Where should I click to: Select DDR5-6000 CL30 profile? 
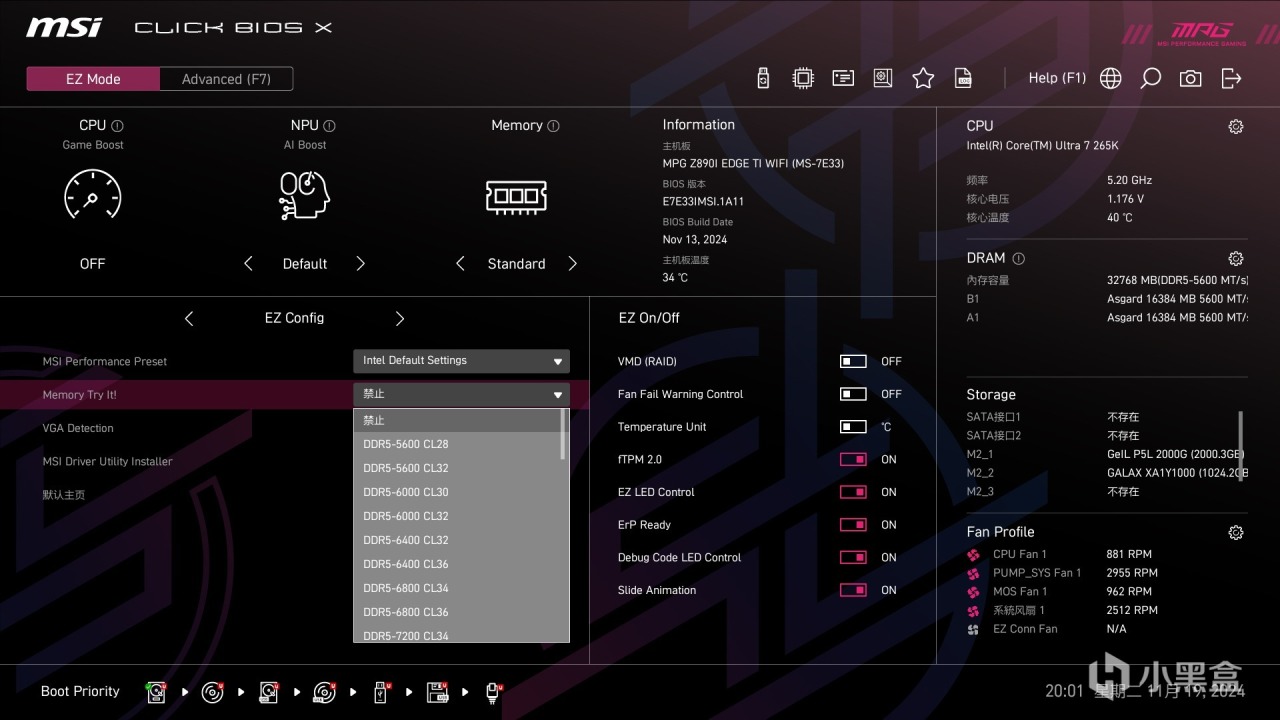point(457,492)
